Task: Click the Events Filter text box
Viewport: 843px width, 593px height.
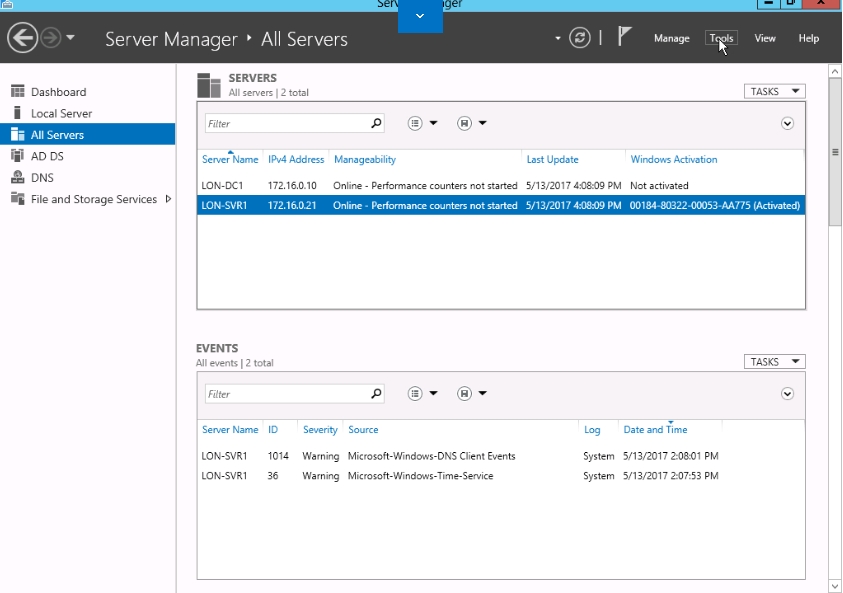Action: coord(287,394)
